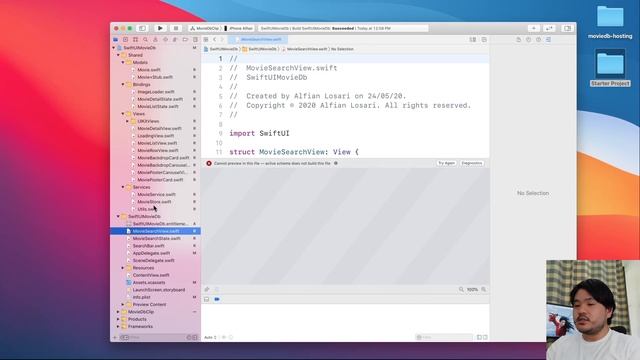Open LaunchScreen.storyboard file
Viewport: 640px width, 360px height.
pos(158,290)
